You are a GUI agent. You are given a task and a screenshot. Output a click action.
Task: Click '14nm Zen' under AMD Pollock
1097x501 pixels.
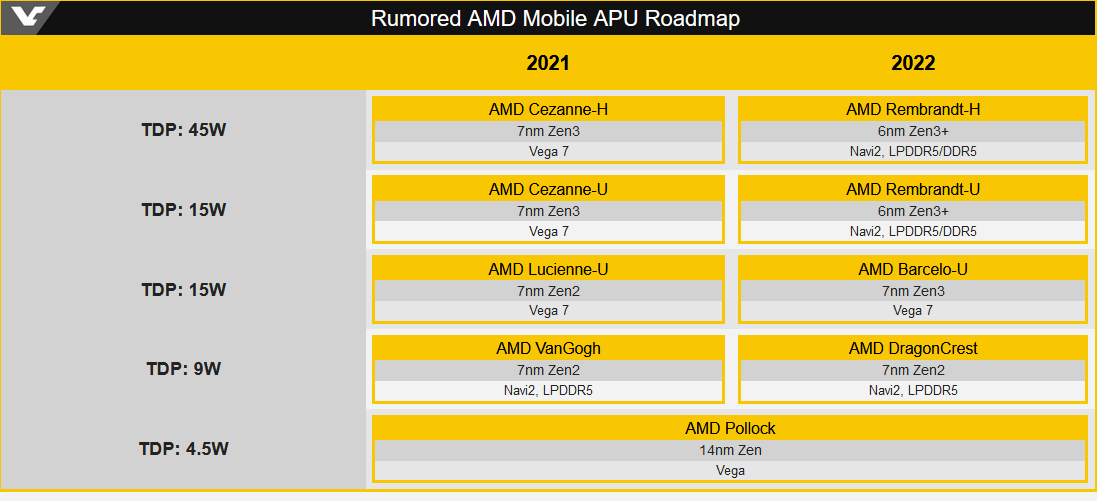pos(730,450)
